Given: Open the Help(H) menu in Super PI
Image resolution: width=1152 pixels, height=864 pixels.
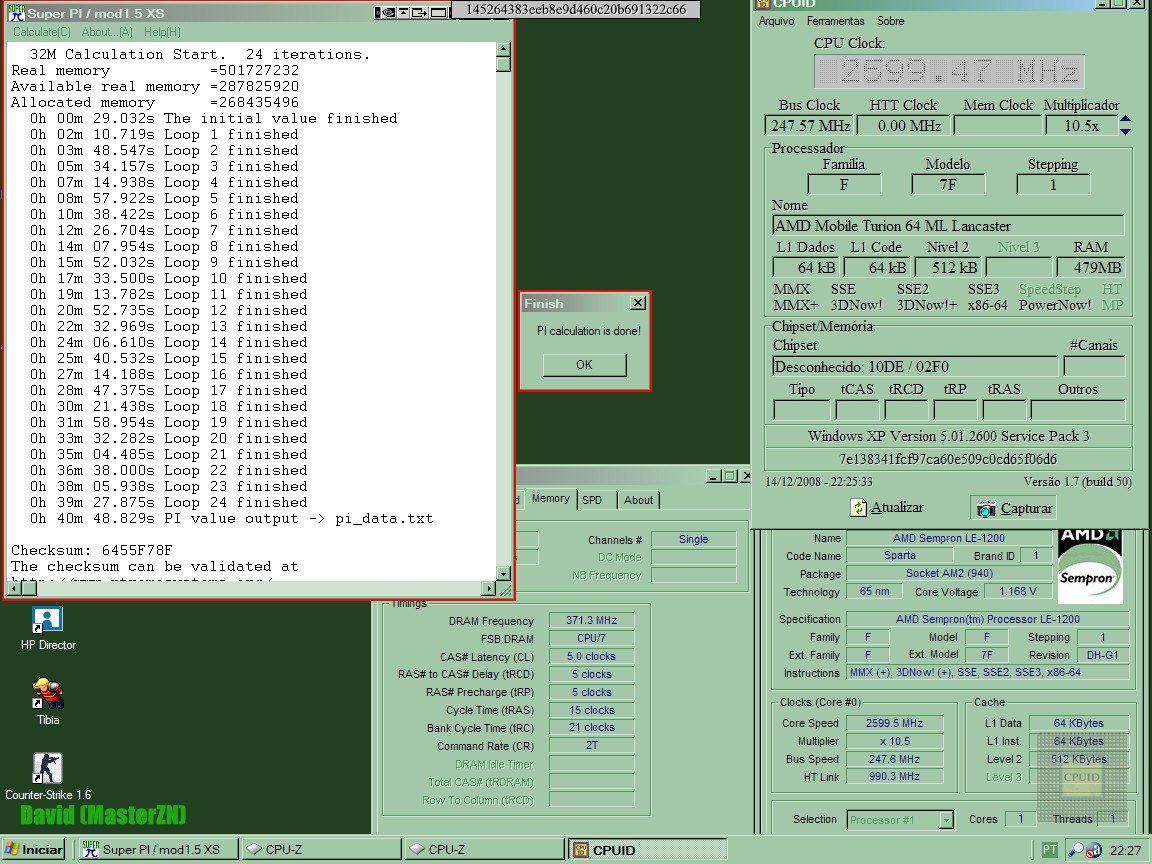Looking at the screenshot, I should pos(162,32).
